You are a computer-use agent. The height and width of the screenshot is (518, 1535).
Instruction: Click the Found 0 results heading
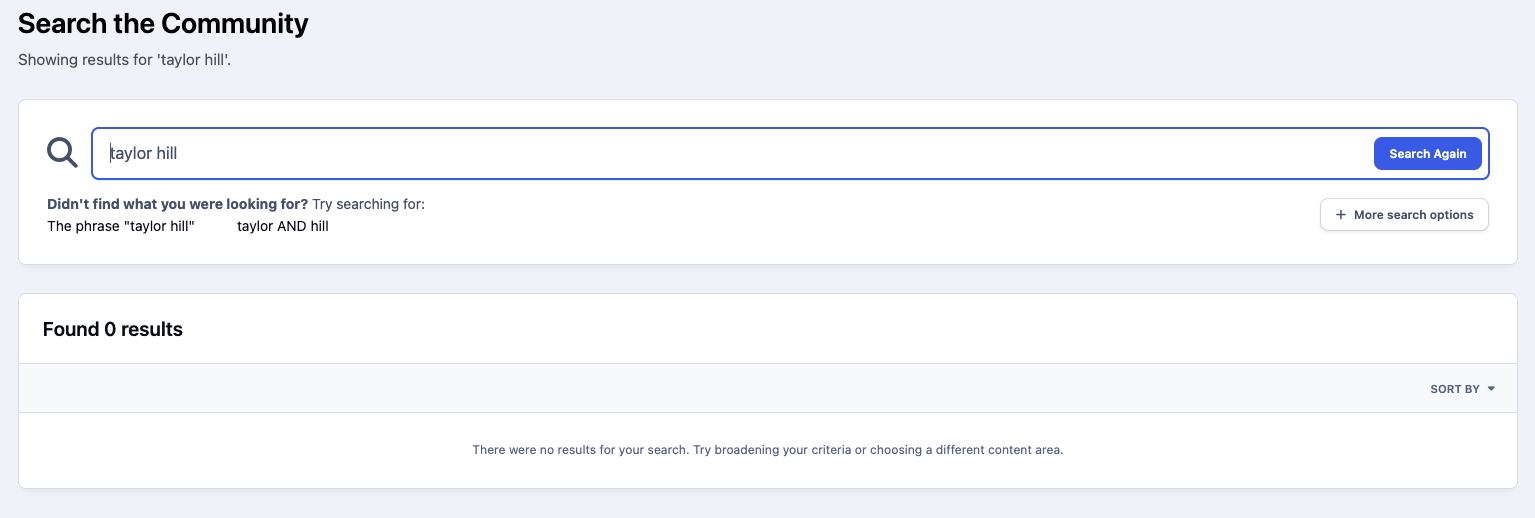[x=113, y=329]
